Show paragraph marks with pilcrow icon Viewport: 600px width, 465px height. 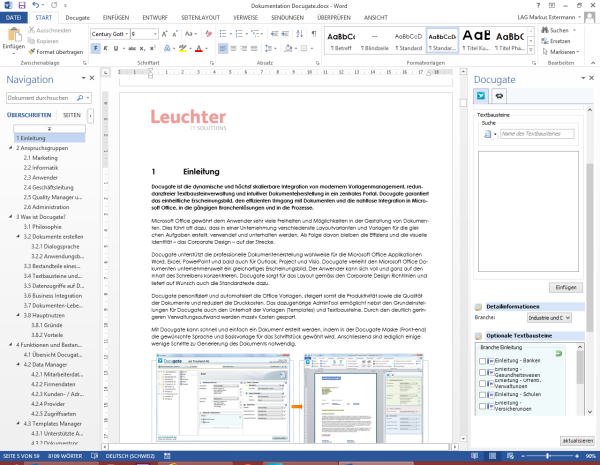(x=314, y=34)
